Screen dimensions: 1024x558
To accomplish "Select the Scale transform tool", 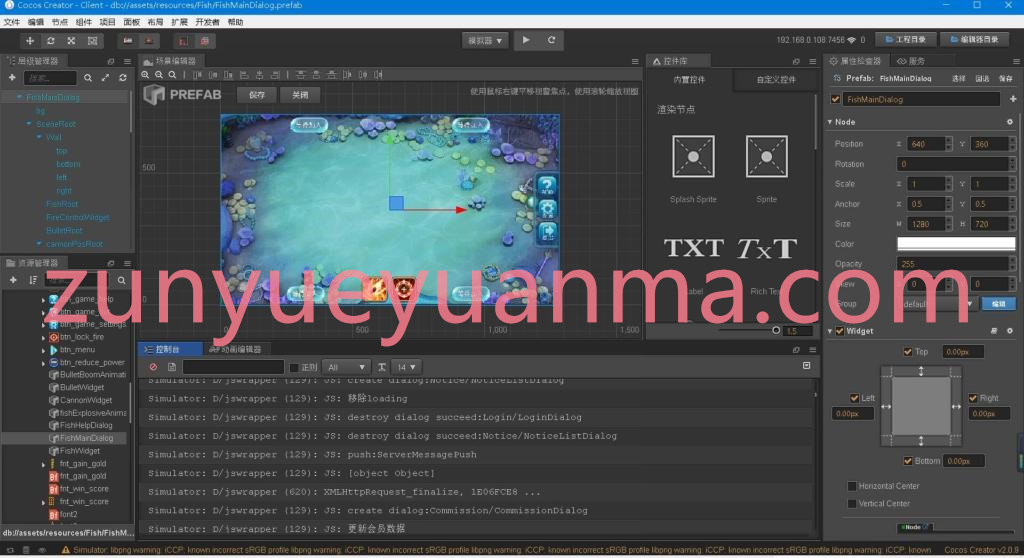I will tap(71, 41).
